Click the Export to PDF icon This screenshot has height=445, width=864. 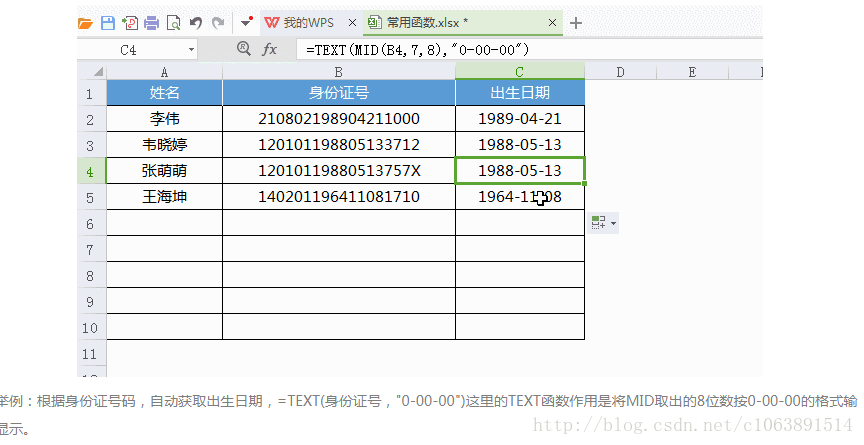click(130, 23)
